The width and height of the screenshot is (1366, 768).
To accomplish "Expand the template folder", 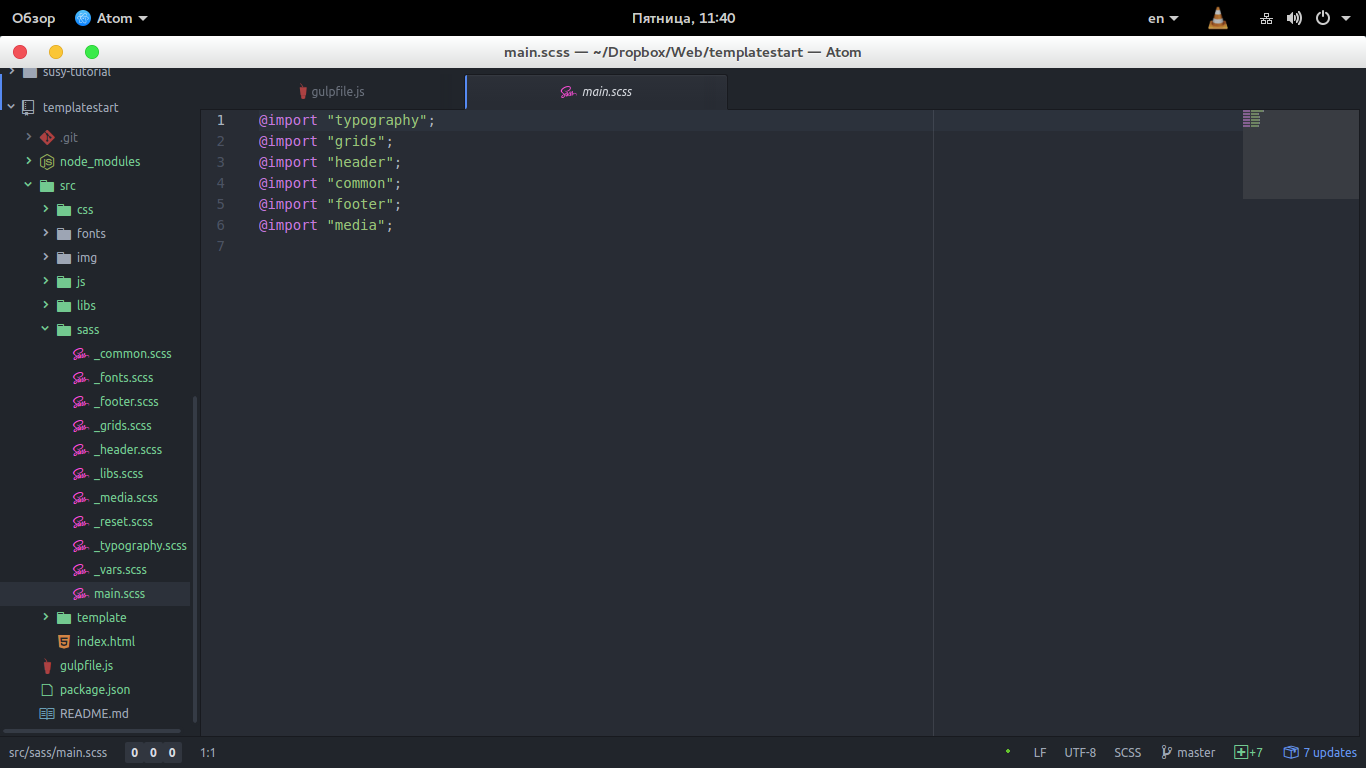I will pyautogui.click(x=45, y=617).
